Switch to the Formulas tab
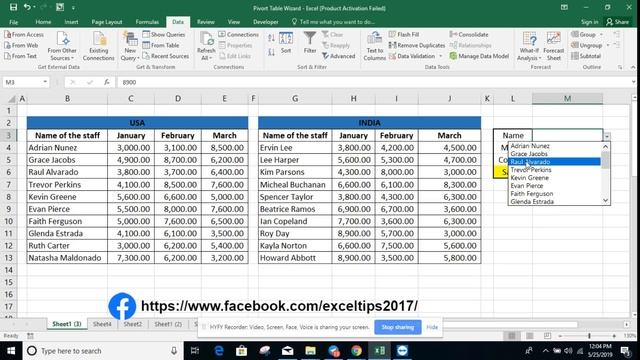 click(147, 22)
